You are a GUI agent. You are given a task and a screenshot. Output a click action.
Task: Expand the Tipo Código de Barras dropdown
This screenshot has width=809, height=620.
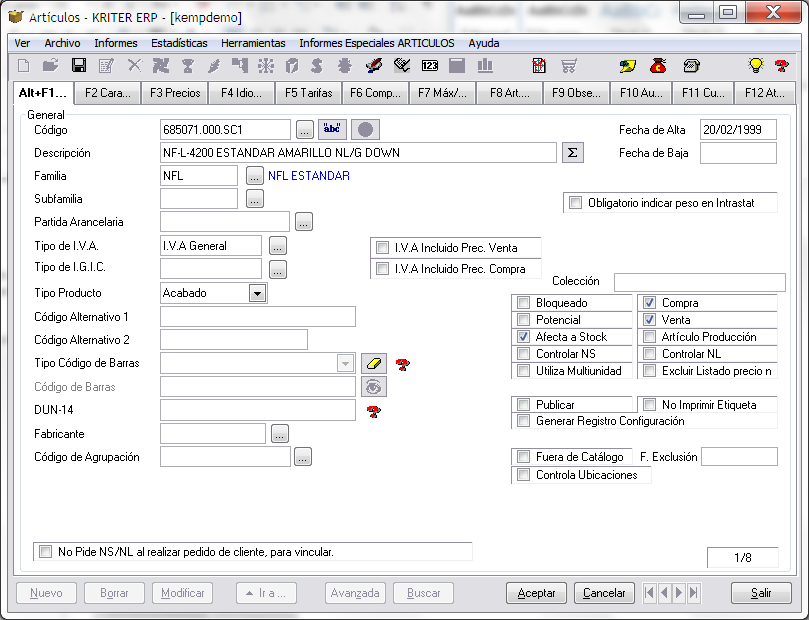click(345, 363)
